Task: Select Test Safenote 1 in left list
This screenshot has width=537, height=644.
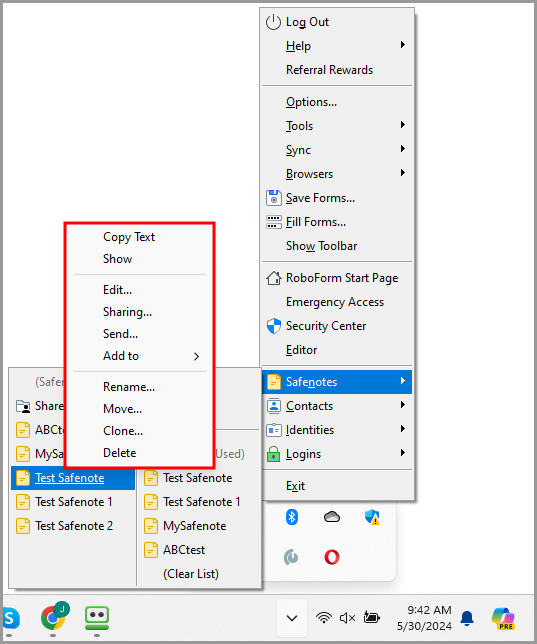Action: point(73,502)
